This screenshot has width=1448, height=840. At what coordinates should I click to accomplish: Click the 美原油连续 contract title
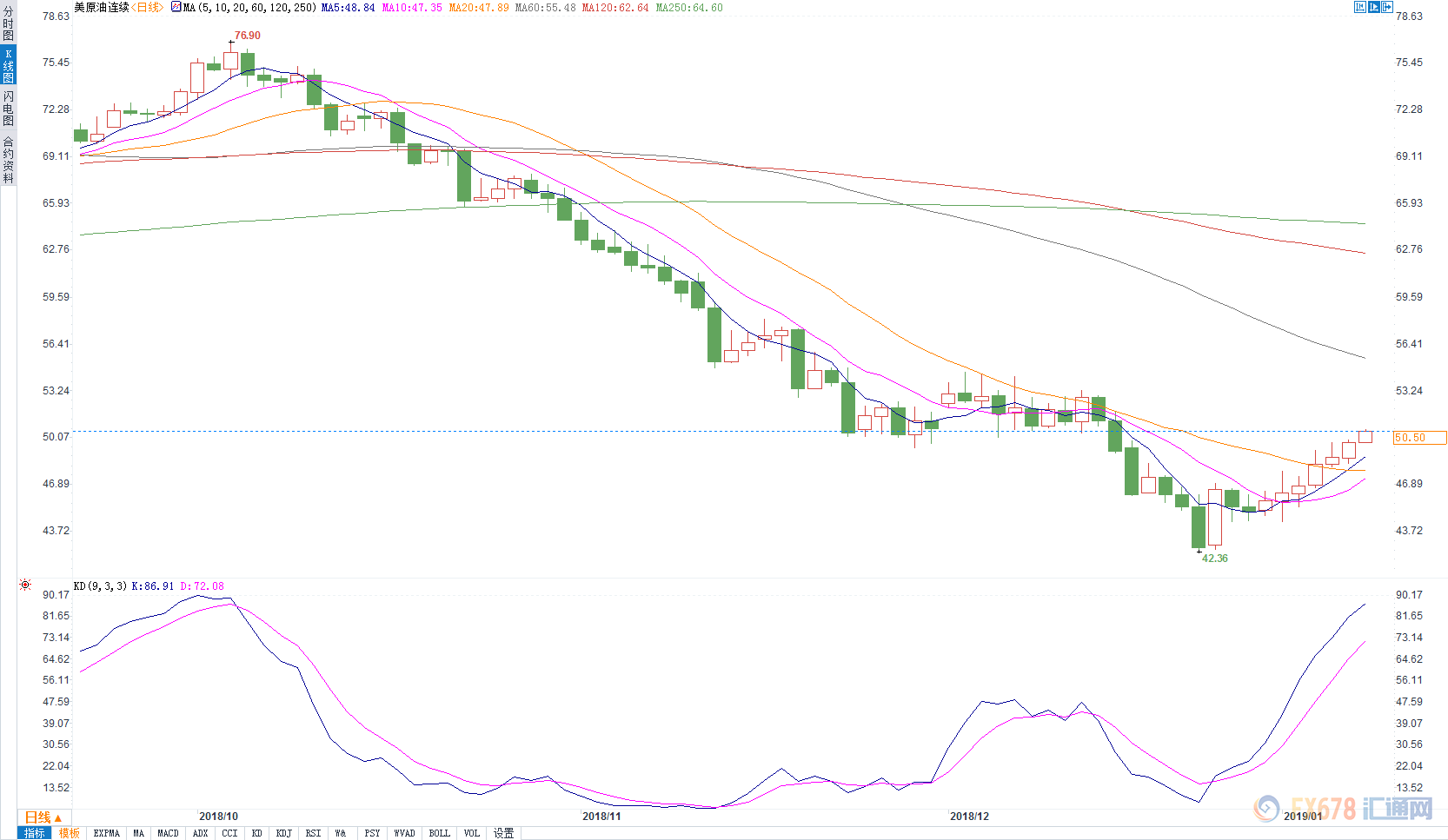click(x=102, y=7)
